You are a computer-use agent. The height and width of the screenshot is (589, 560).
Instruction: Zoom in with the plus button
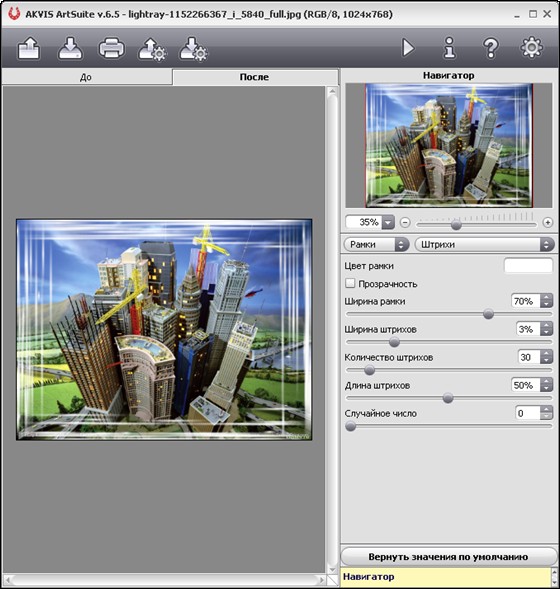[548, 222]
